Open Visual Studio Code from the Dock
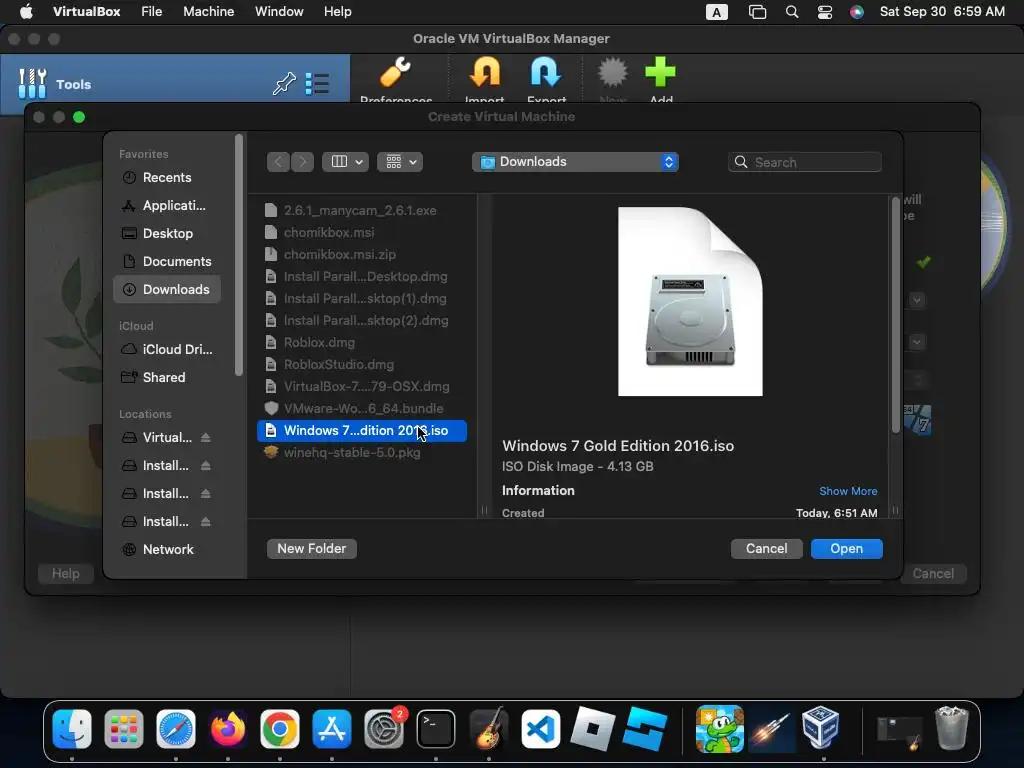The image size is (1024, 768). pos(540,729)
